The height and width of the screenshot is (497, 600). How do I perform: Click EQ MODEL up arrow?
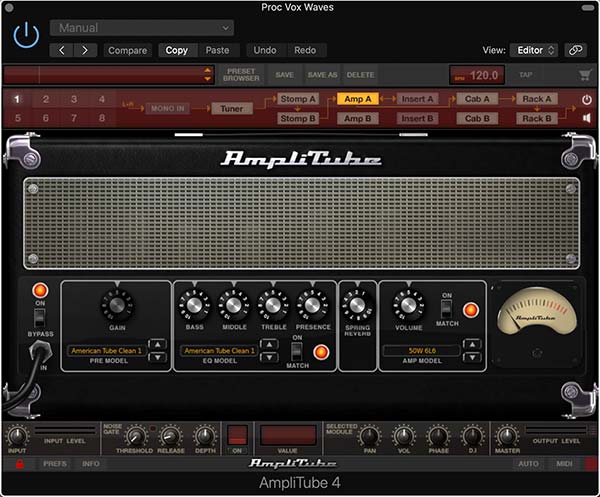coord(269,344)
